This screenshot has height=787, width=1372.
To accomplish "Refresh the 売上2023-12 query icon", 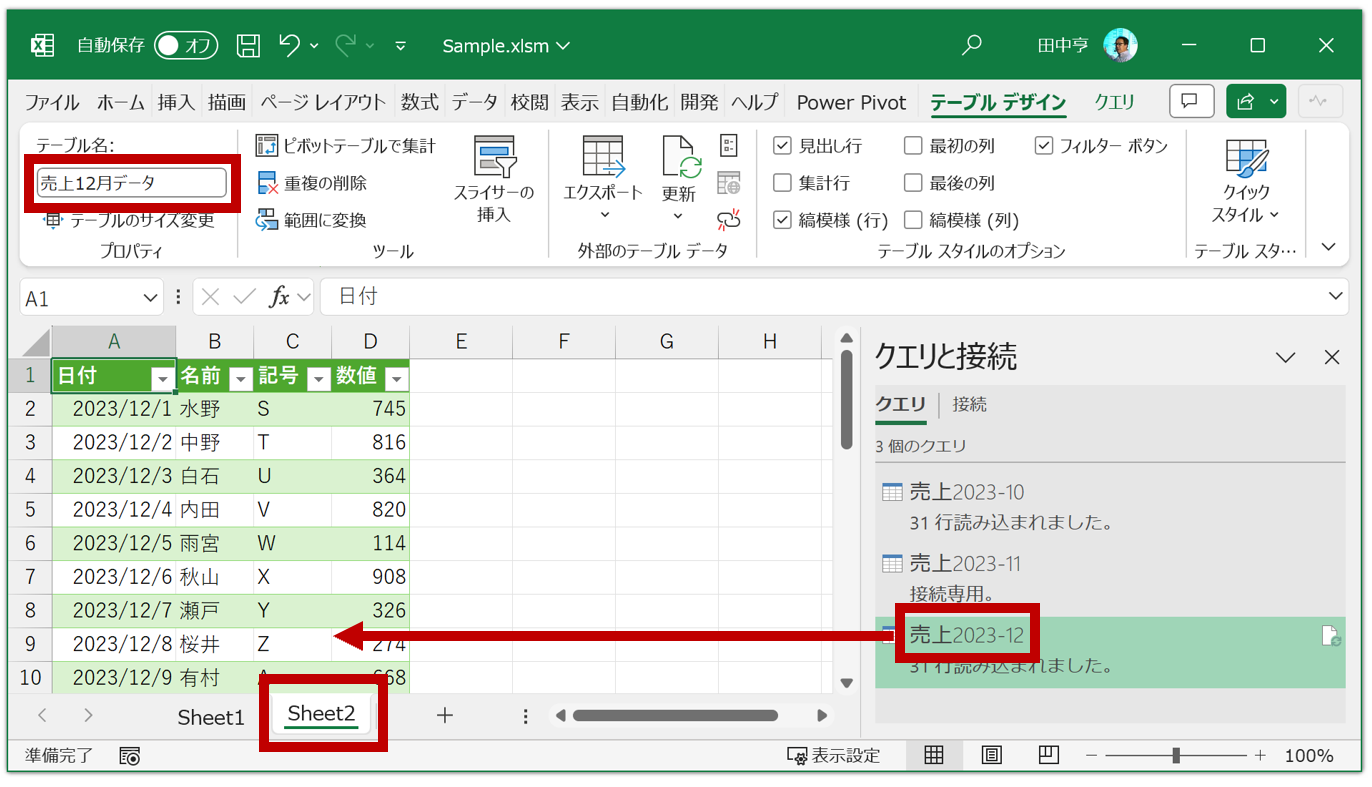I will pyautogui.click(x=1331, y=636).
